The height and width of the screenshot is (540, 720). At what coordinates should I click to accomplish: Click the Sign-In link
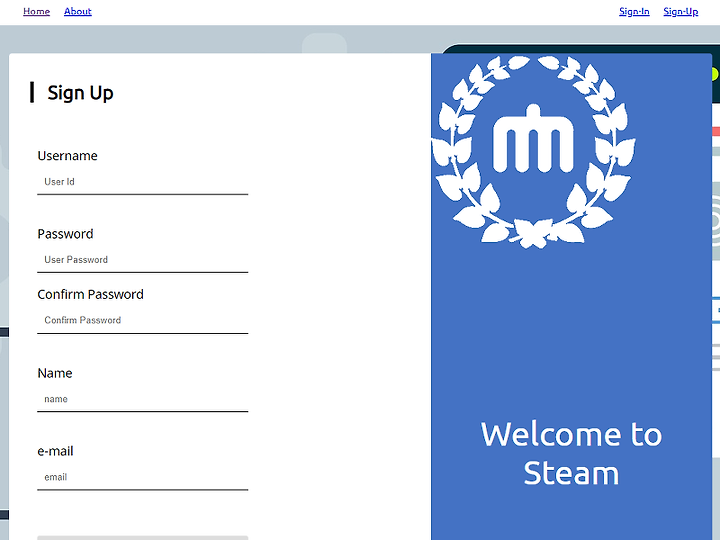[634, 11]
